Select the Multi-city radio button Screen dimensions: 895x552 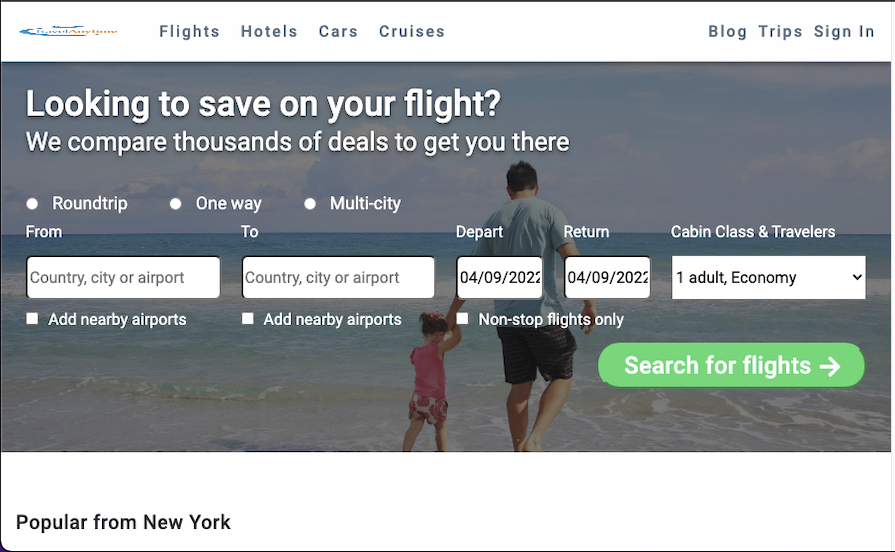point(310,204)
